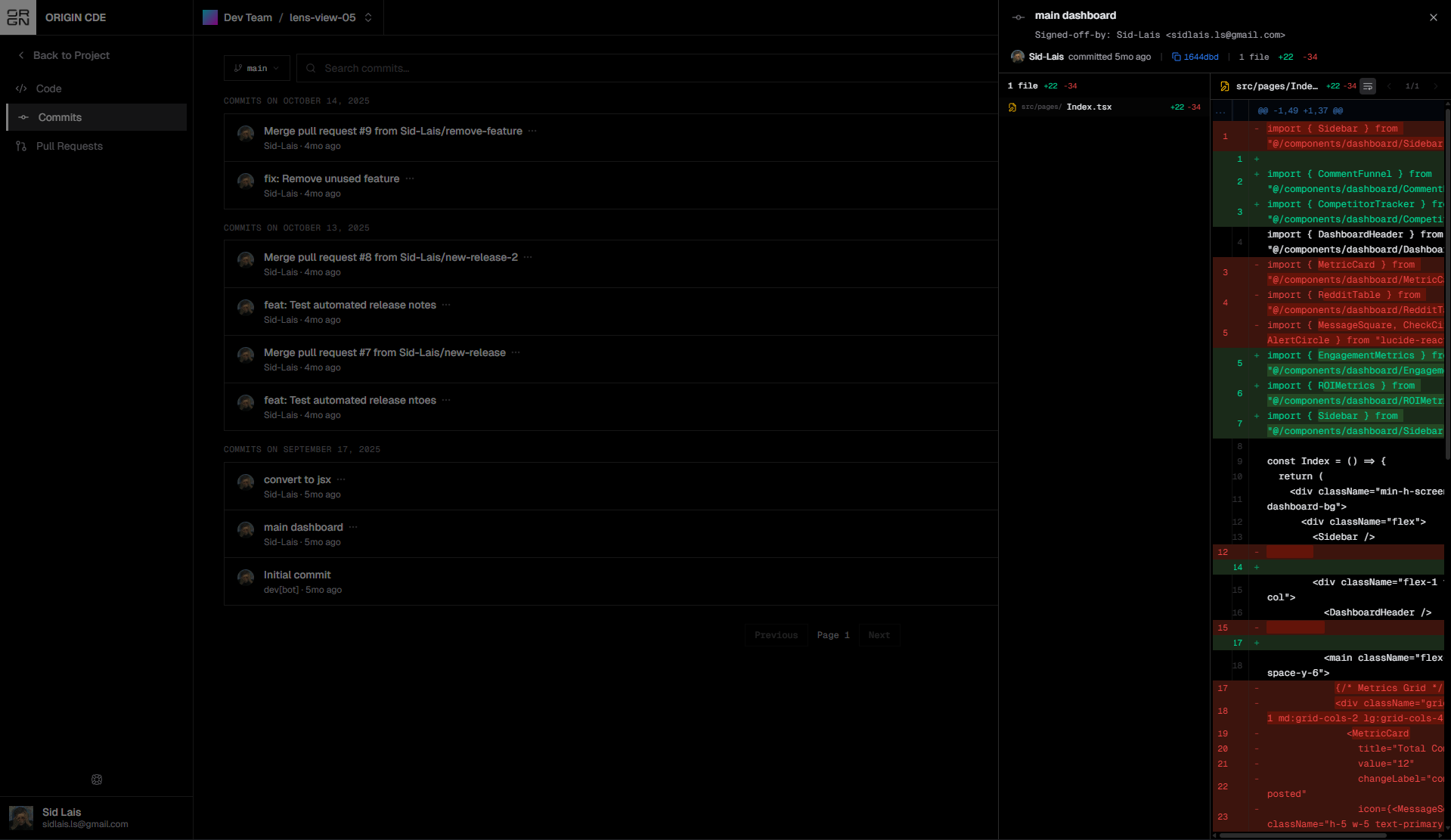
Task: Toggle word wrap in diff header
Action: 1368,86
